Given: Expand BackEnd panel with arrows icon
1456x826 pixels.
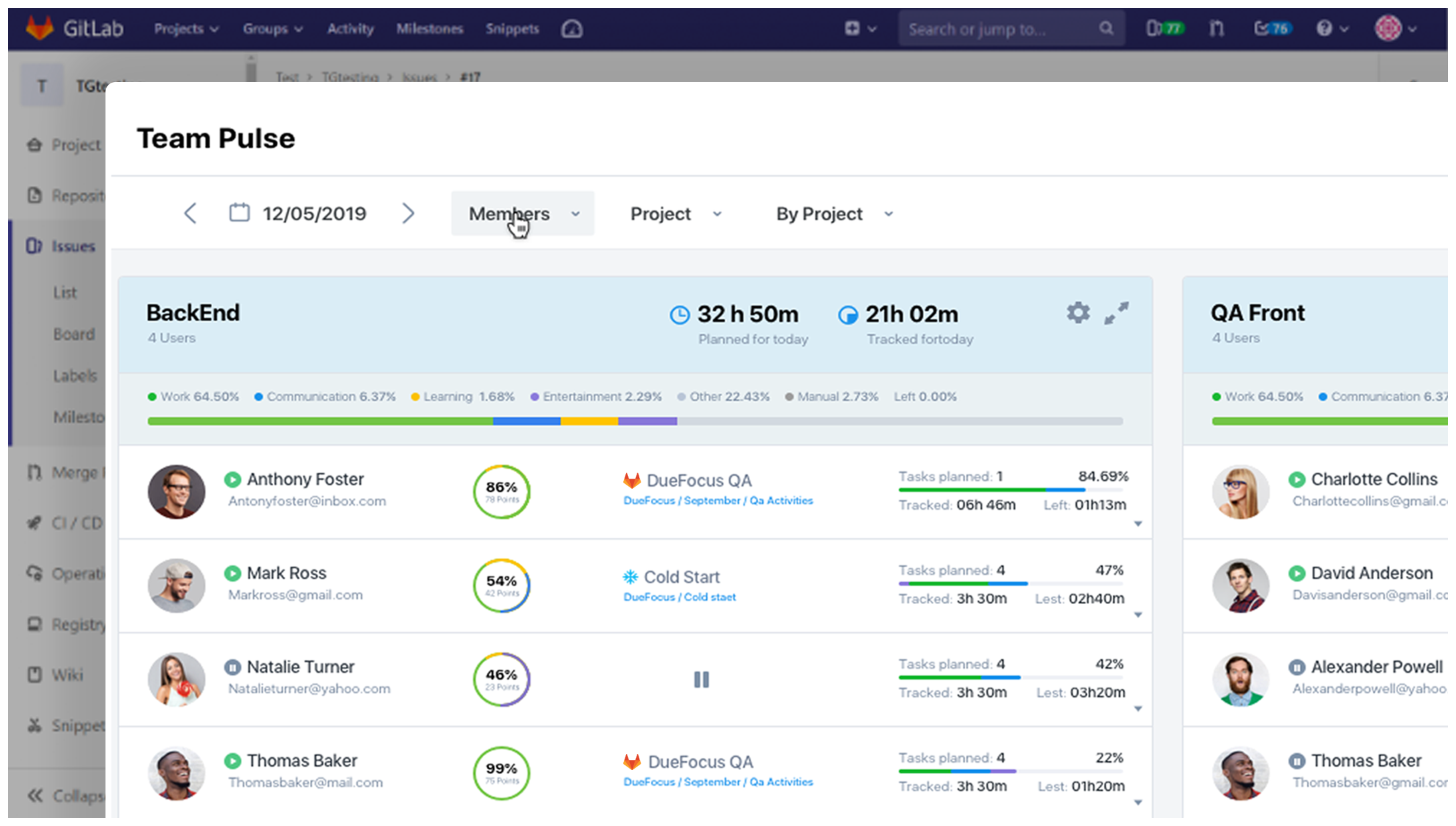Looking at the screenshot, I should click(x=1117, y=313).
